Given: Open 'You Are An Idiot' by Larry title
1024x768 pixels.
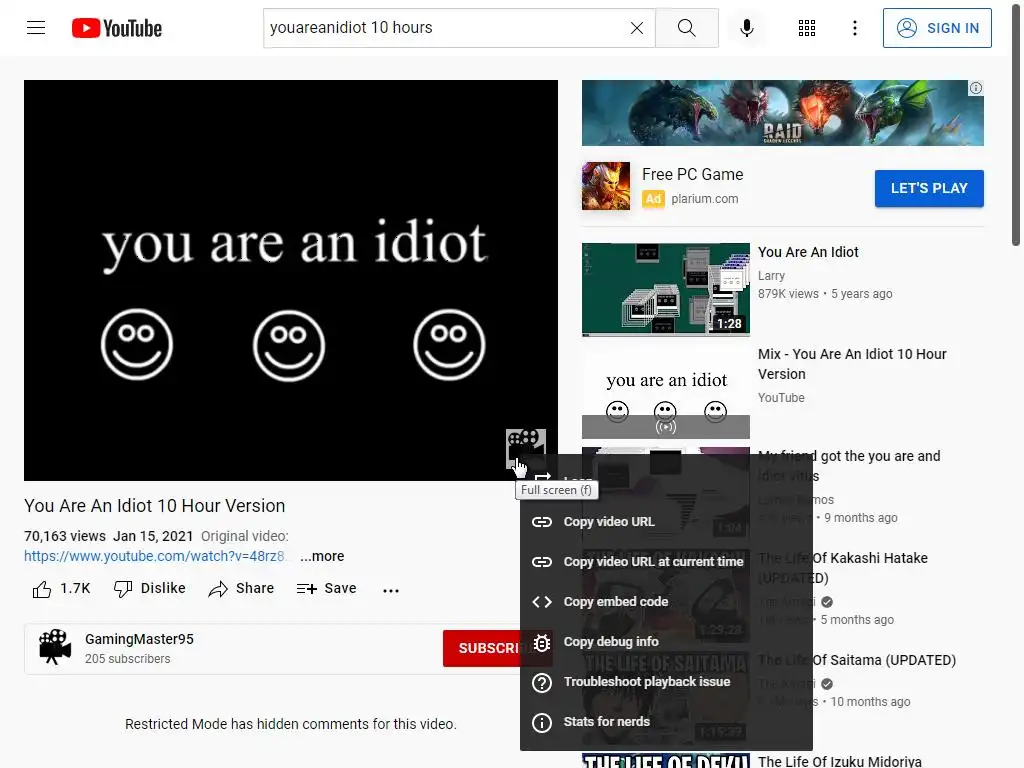Looking at the screenshot, I should pyautogui.click(x=808, y=252).
